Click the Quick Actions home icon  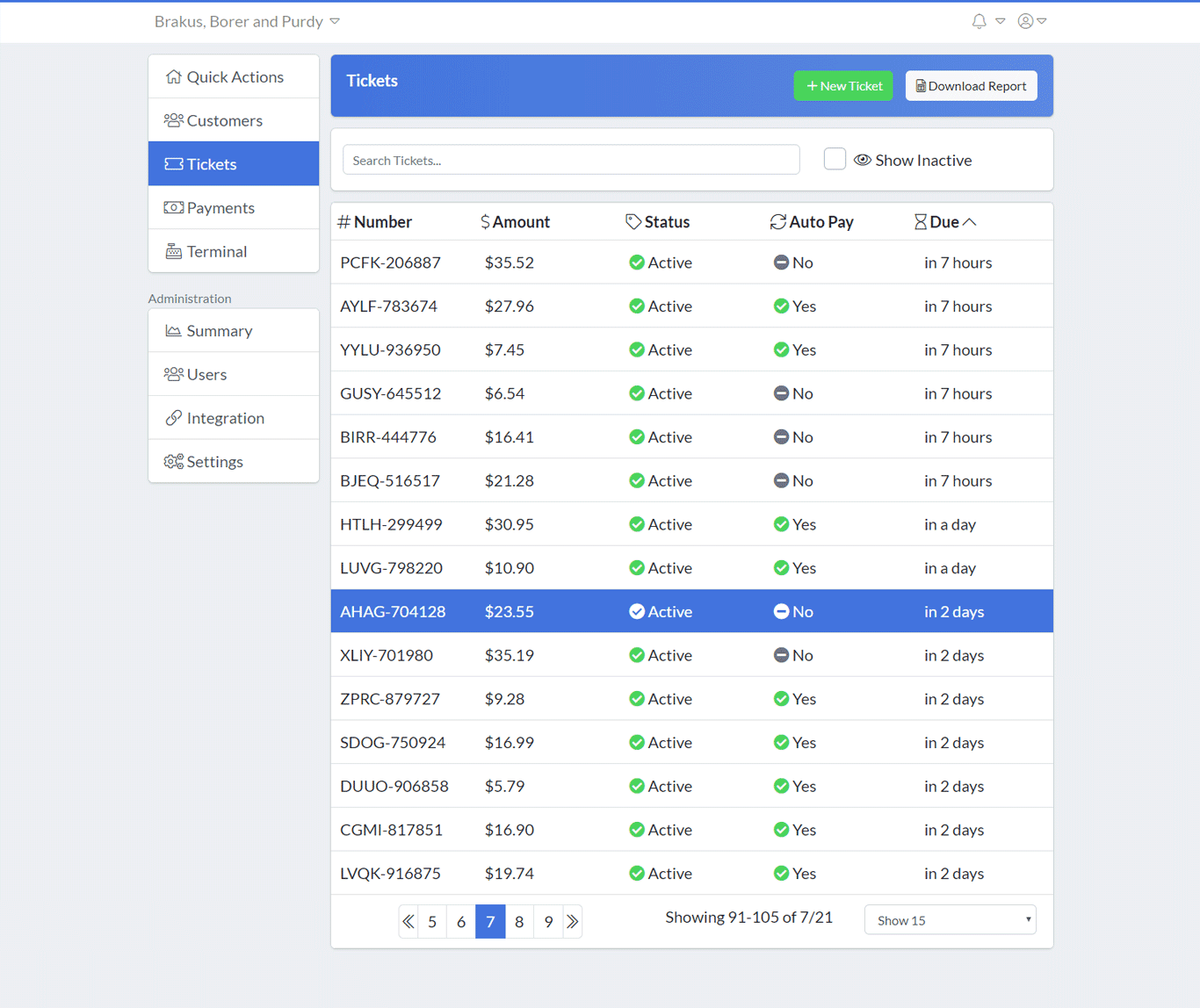tap(174, 77)
